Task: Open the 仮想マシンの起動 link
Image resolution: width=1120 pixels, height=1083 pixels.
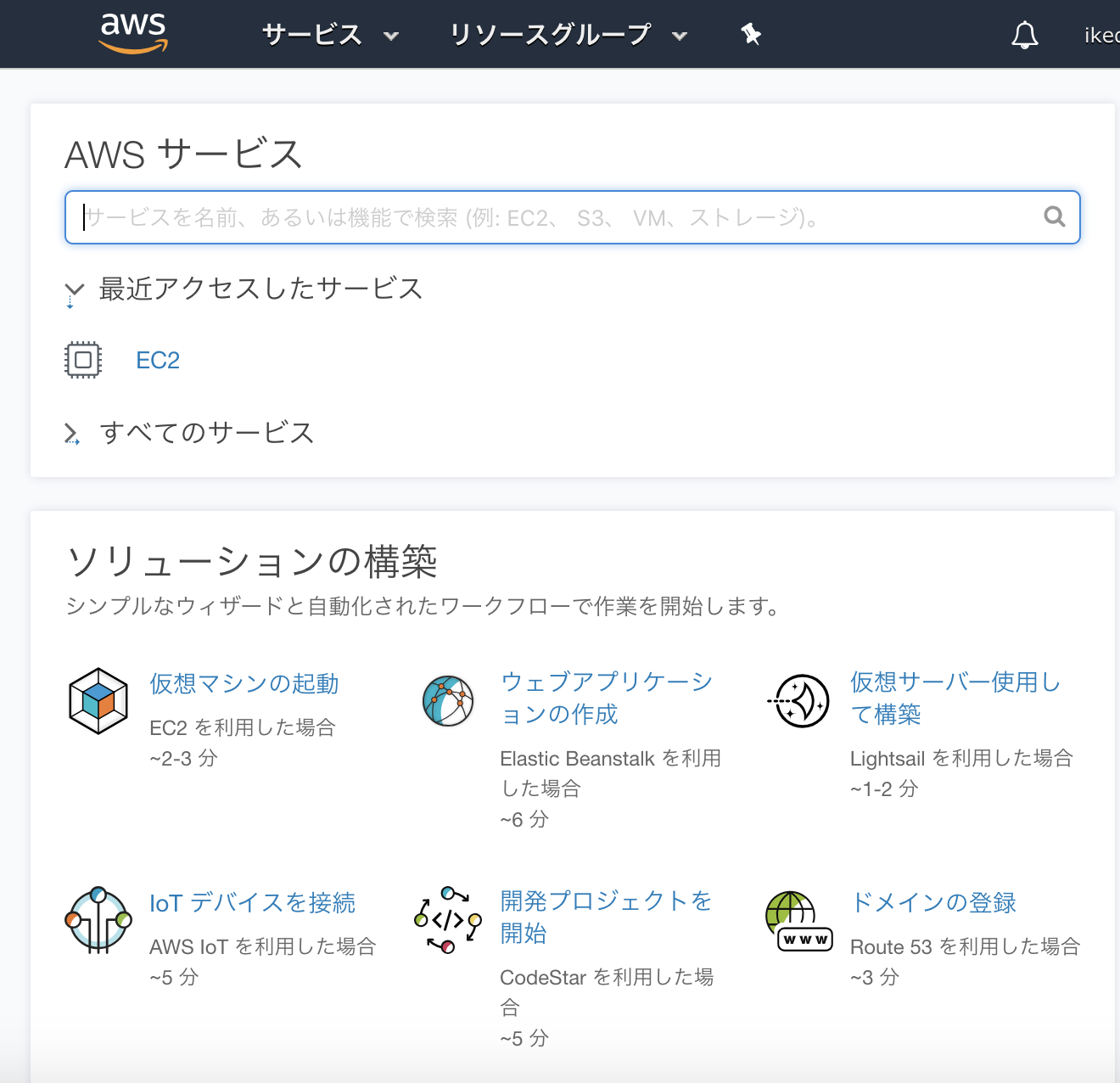Action: pyautogui.click(x=244, y=683)
